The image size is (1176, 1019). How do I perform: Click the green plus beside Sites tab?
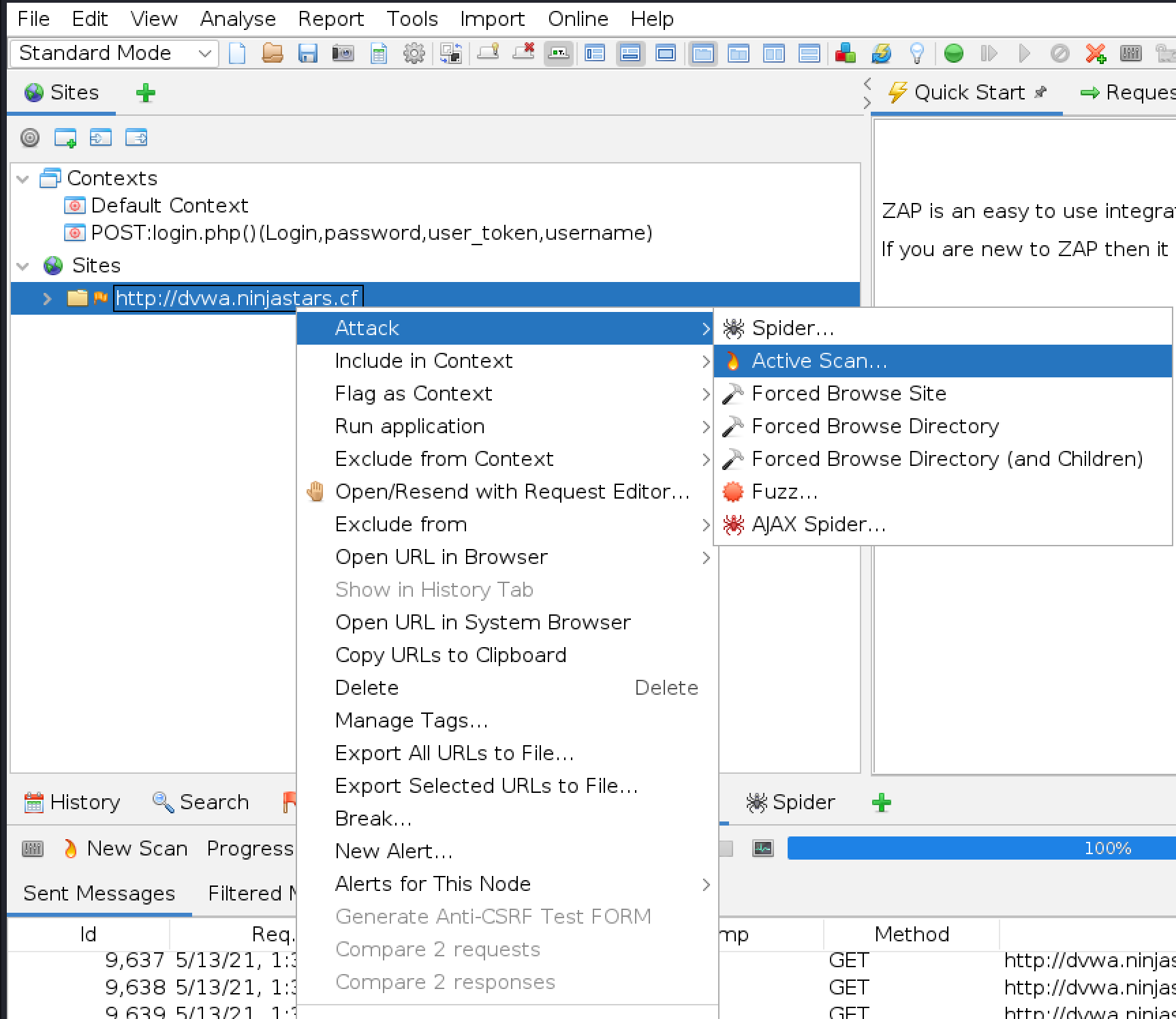(146, 93)
